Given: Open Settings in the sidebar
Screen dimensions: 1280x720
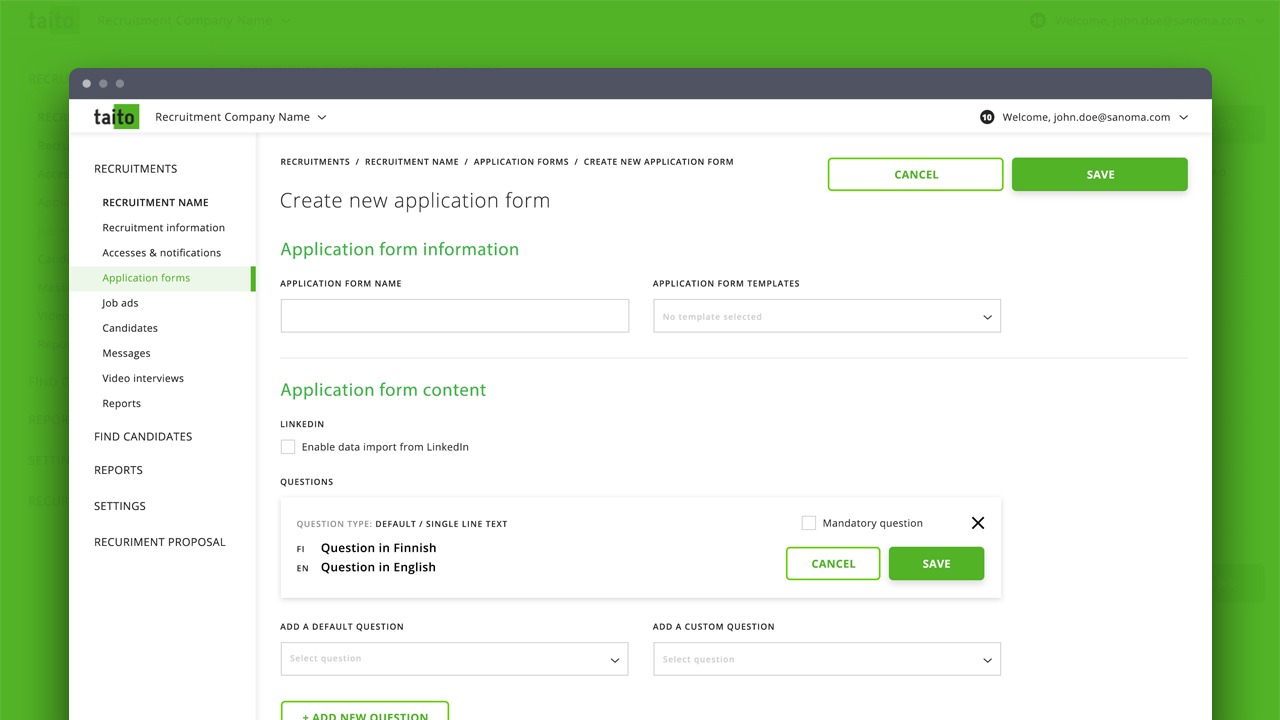Looking at the screenshot, I should point(120,506).
